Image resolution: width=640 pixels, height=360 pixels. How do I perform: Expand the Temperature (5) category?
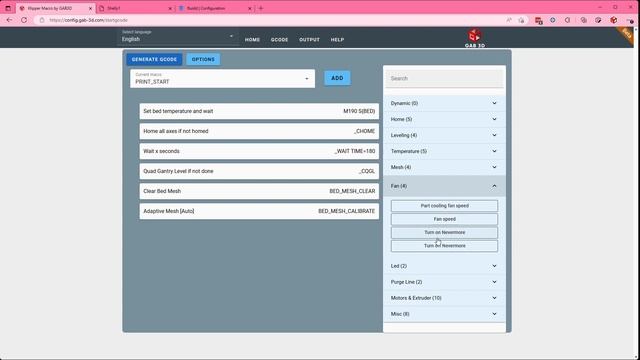tap(444, 151)
